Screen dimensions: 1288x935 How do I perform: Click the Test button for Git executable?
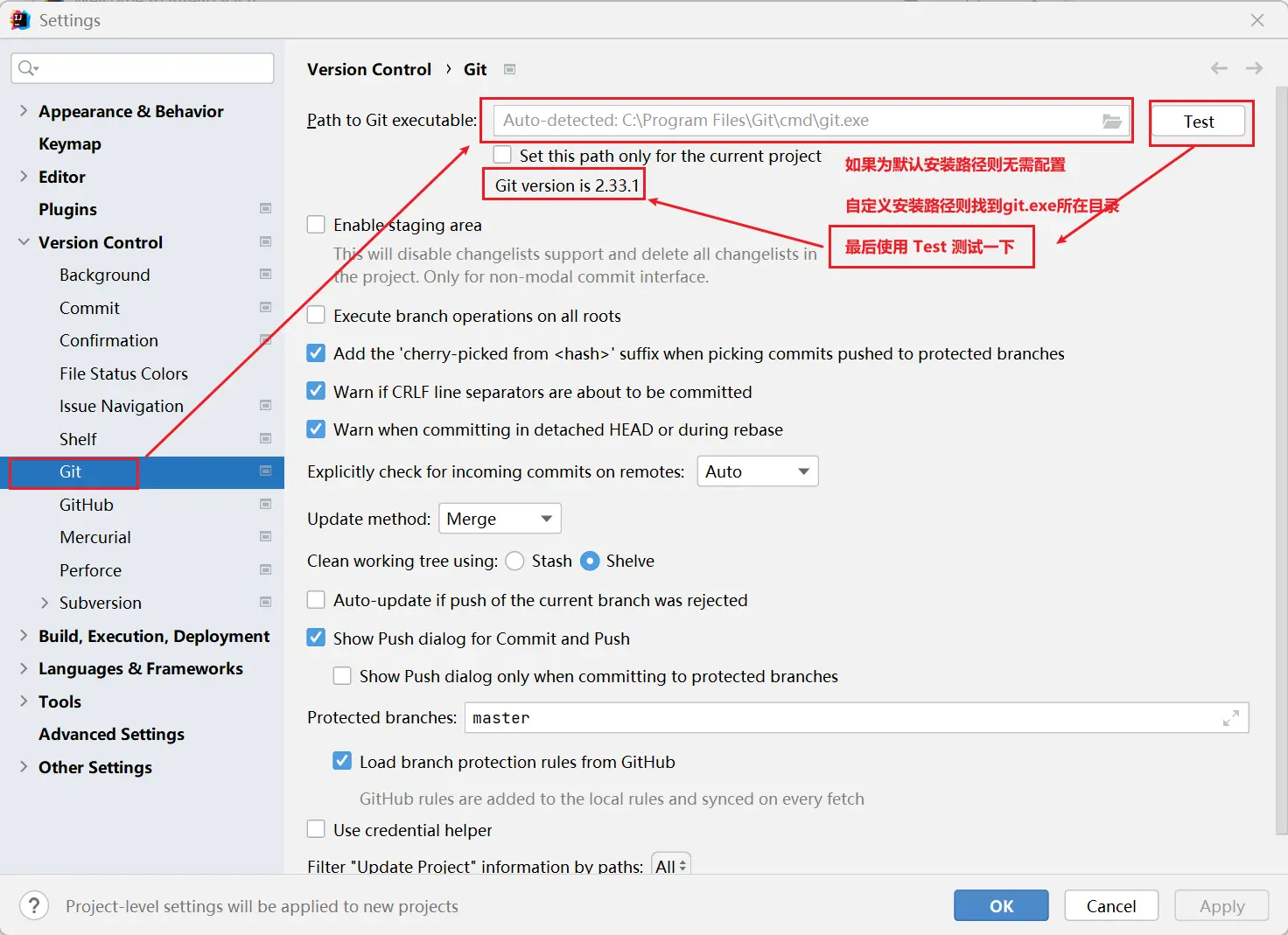1199,122
